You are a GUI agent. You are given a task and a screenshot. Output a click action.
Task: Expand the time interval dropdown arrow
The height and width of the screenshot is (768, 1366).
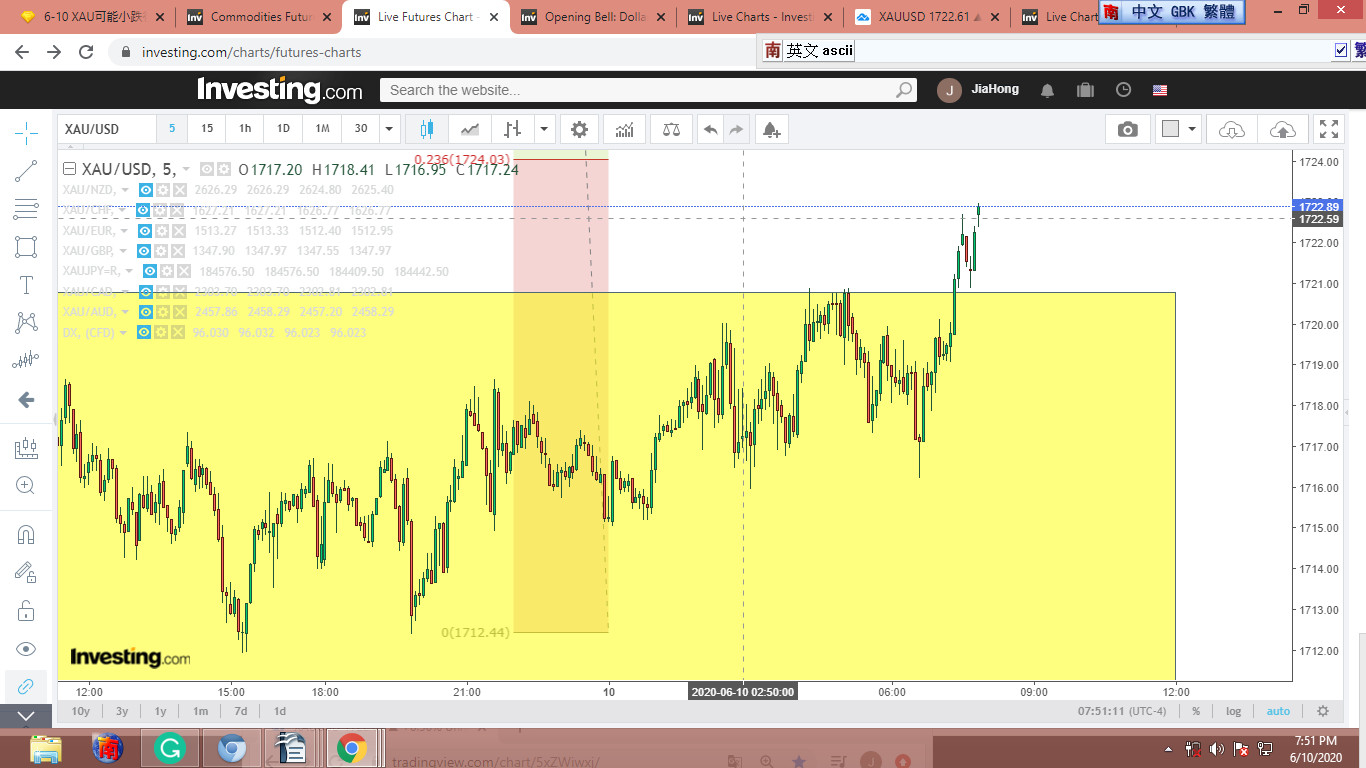click(x=390, y=129)
